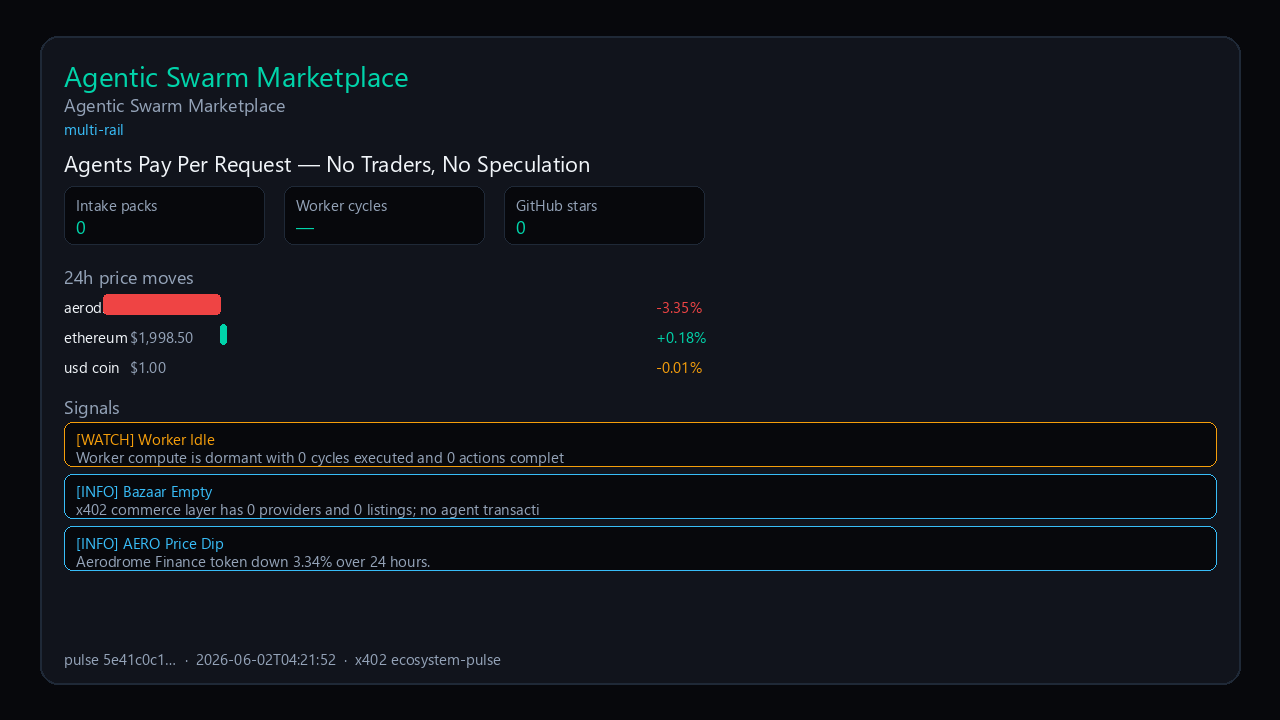Open the INFO AERO Price Dip signal card
The image size is (1280, 720).
click(640, 549)
